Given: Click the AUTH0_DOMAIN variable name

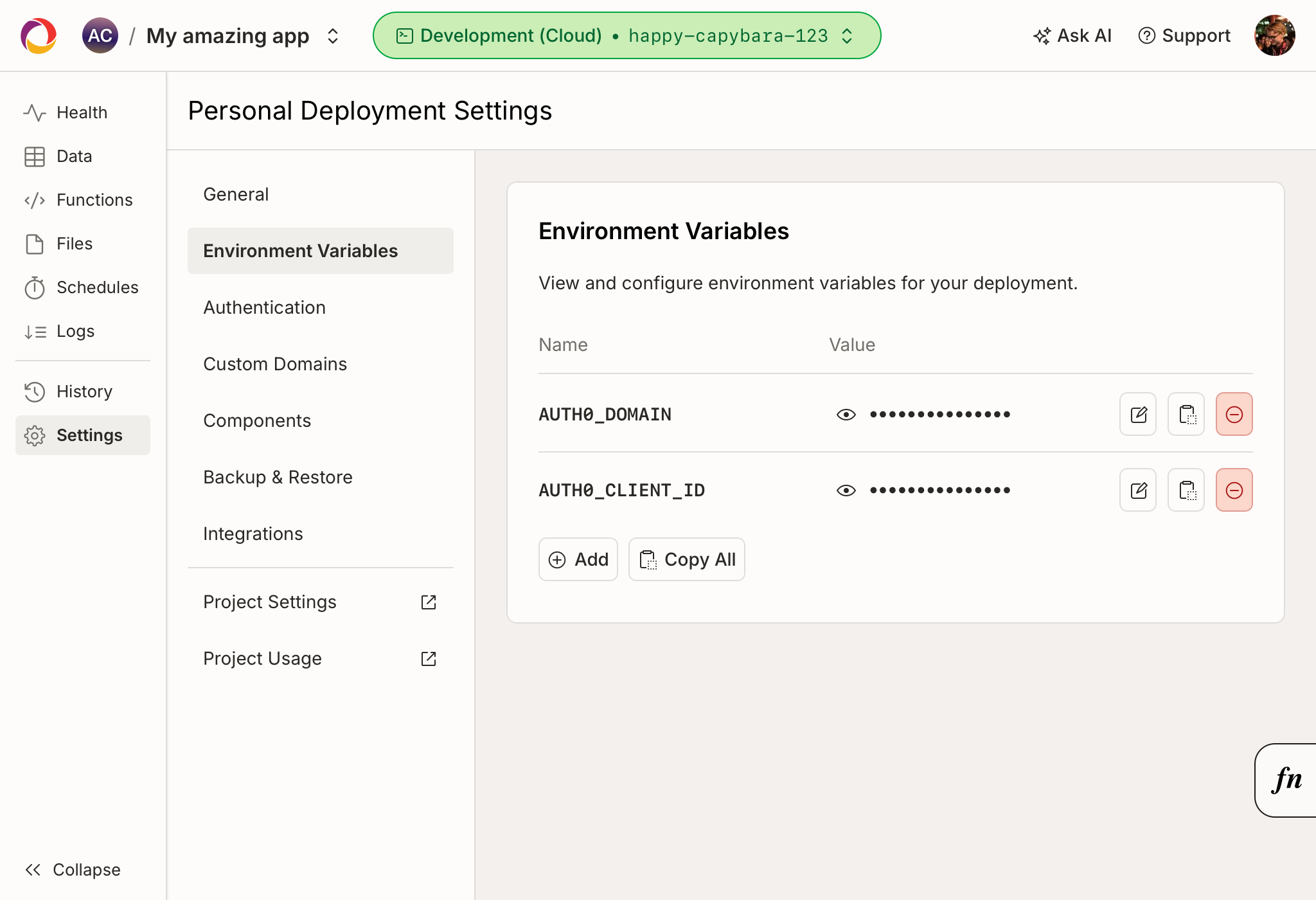Looking at the screenshot, I should (605, 415).
